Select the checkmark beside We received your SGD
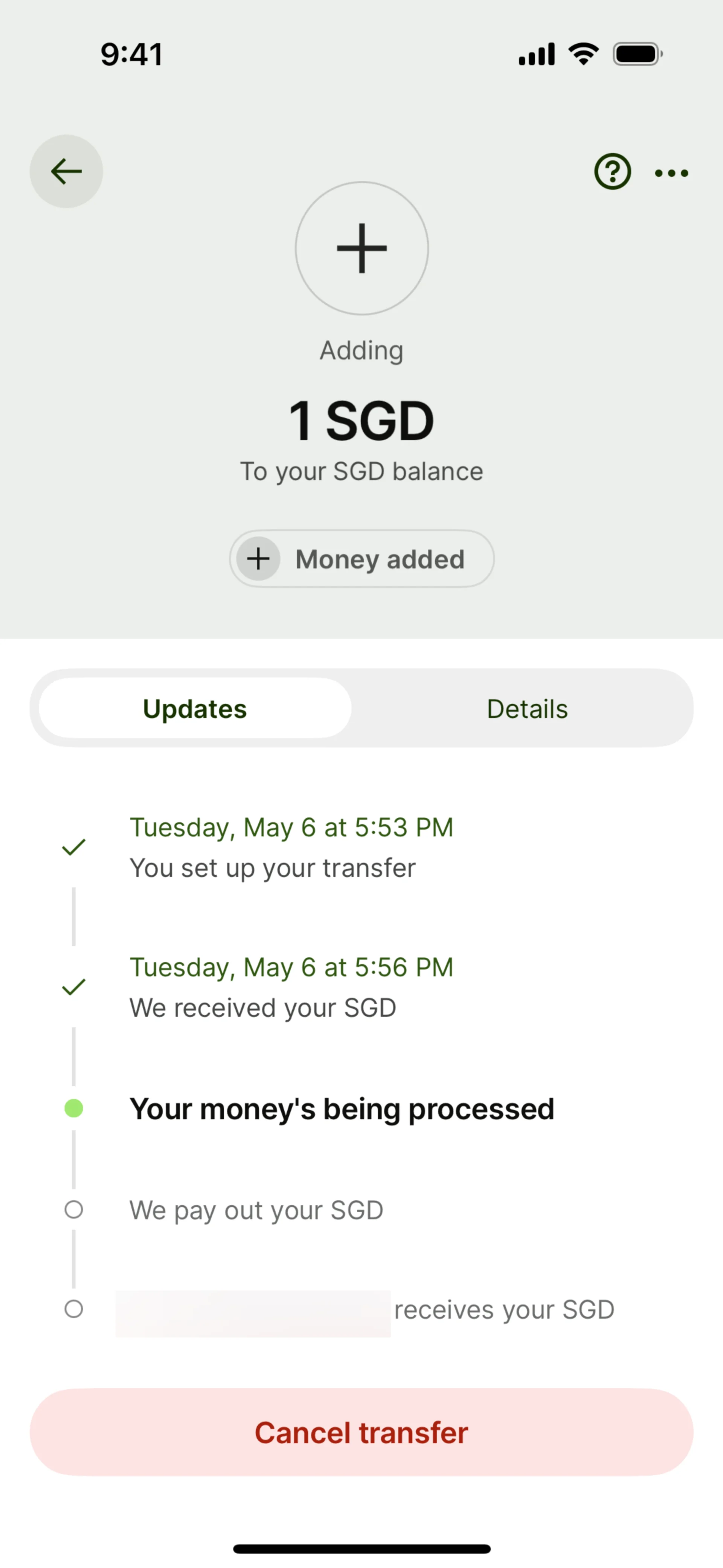This screenshot has height=1568, width=723. (x=74, y=987)
